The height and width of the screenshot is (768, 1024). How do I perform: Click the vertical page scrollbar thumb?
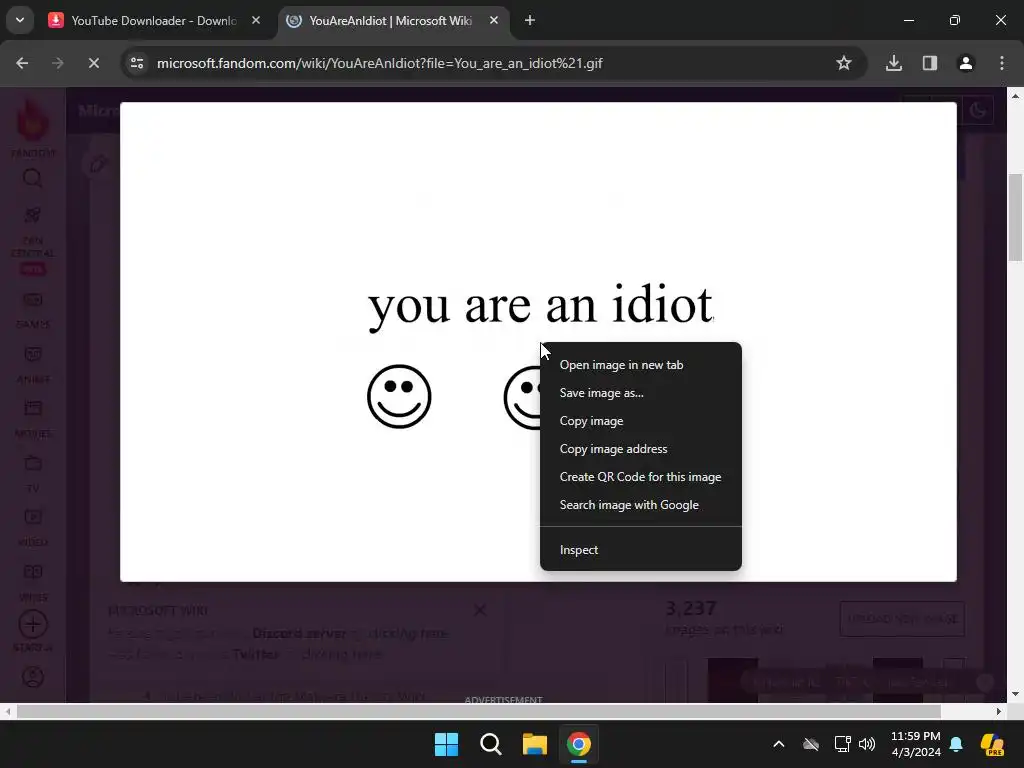(1016, 217)
